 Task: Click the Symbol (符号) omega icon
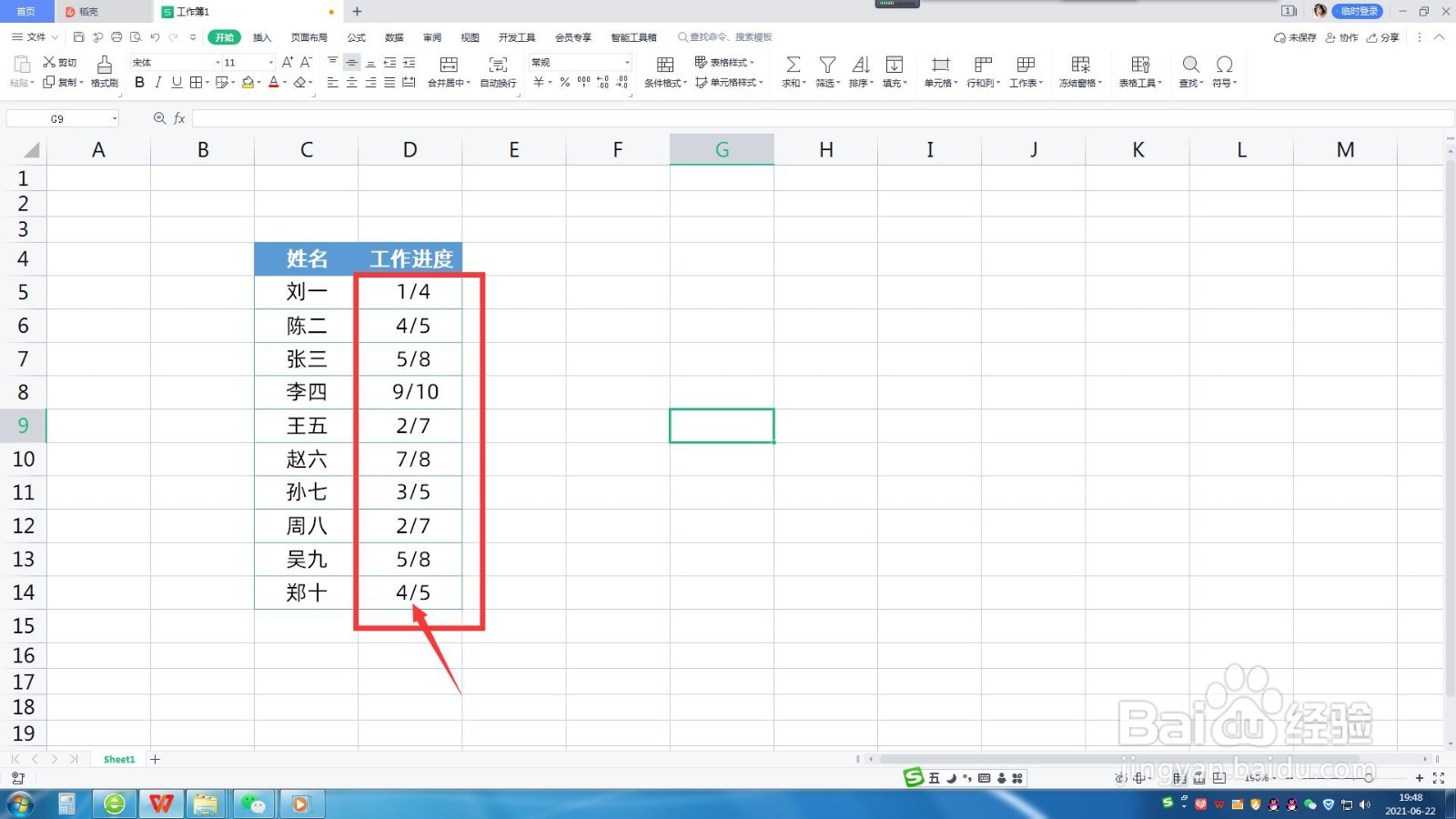(1225, 65)
